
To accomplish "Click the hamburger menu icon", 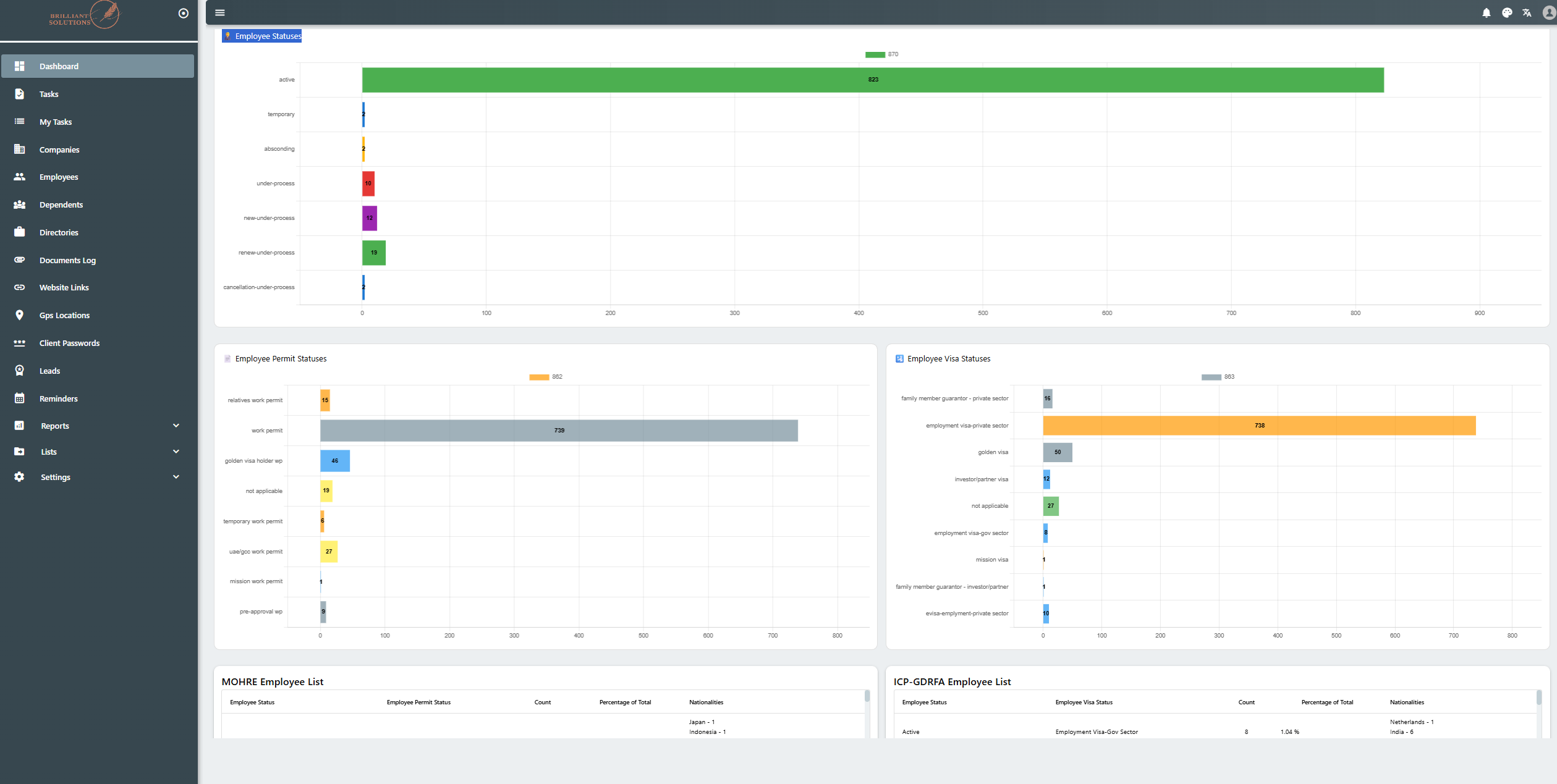I will [219, 13].
